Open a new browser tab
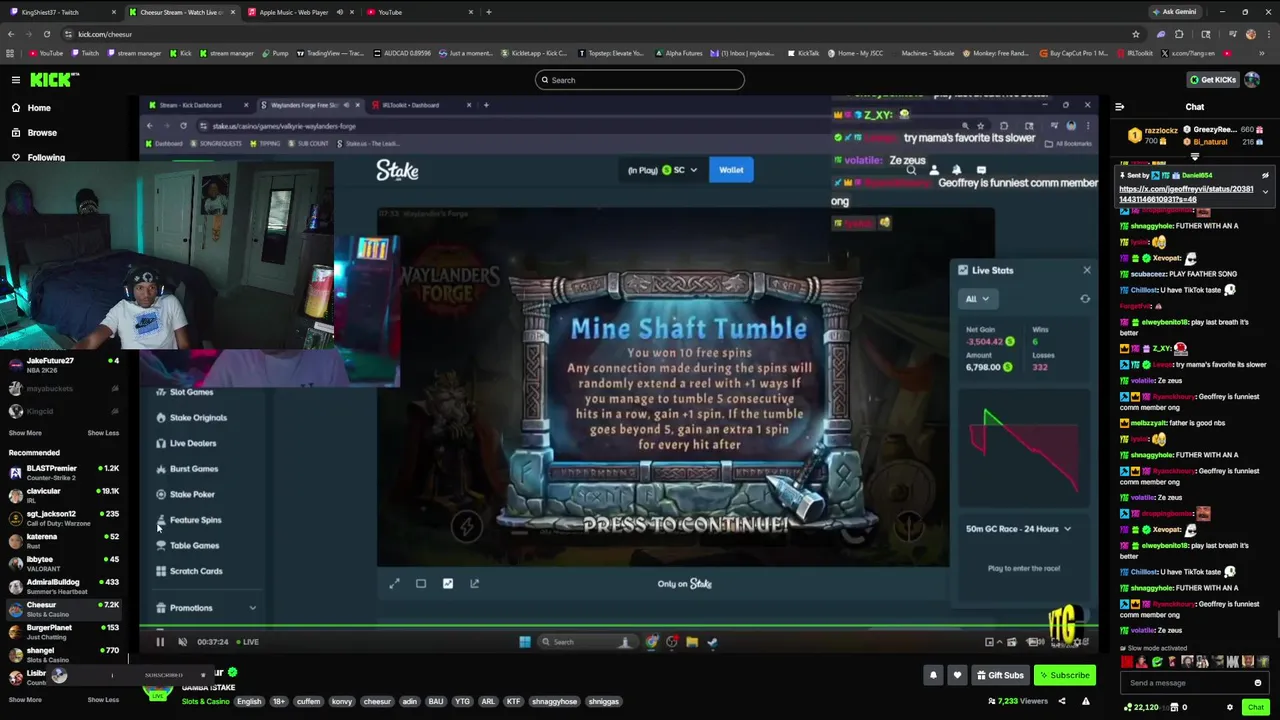The image size is (1280, 720). coord(489,12)
